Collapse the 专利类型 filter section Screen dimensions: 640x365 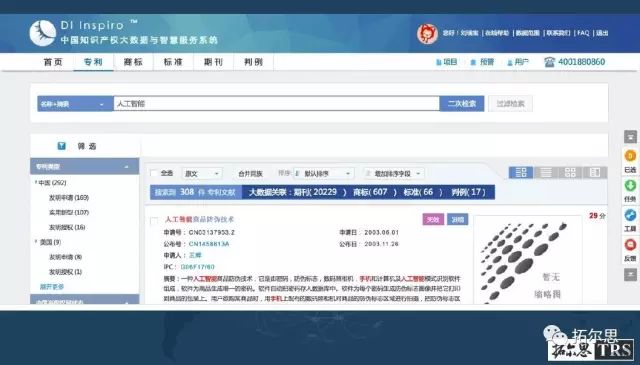[127, 167]
